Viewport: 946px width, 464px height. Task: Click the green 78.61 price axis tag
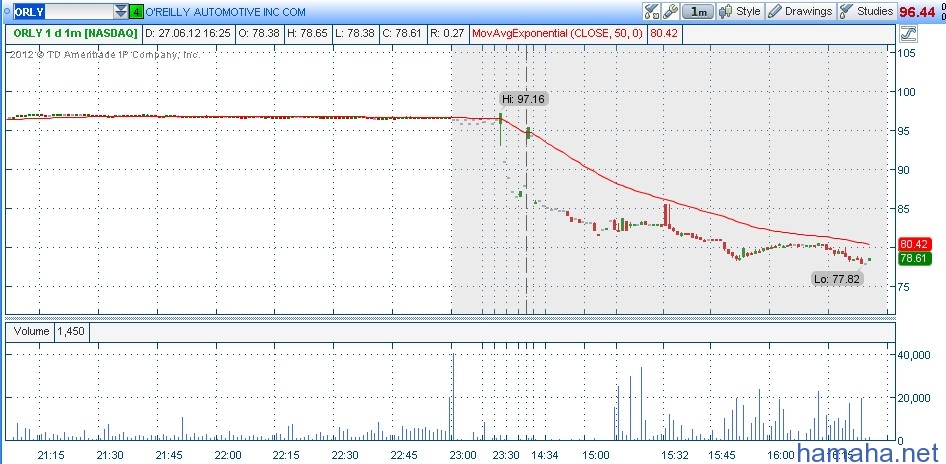(915, 259)
